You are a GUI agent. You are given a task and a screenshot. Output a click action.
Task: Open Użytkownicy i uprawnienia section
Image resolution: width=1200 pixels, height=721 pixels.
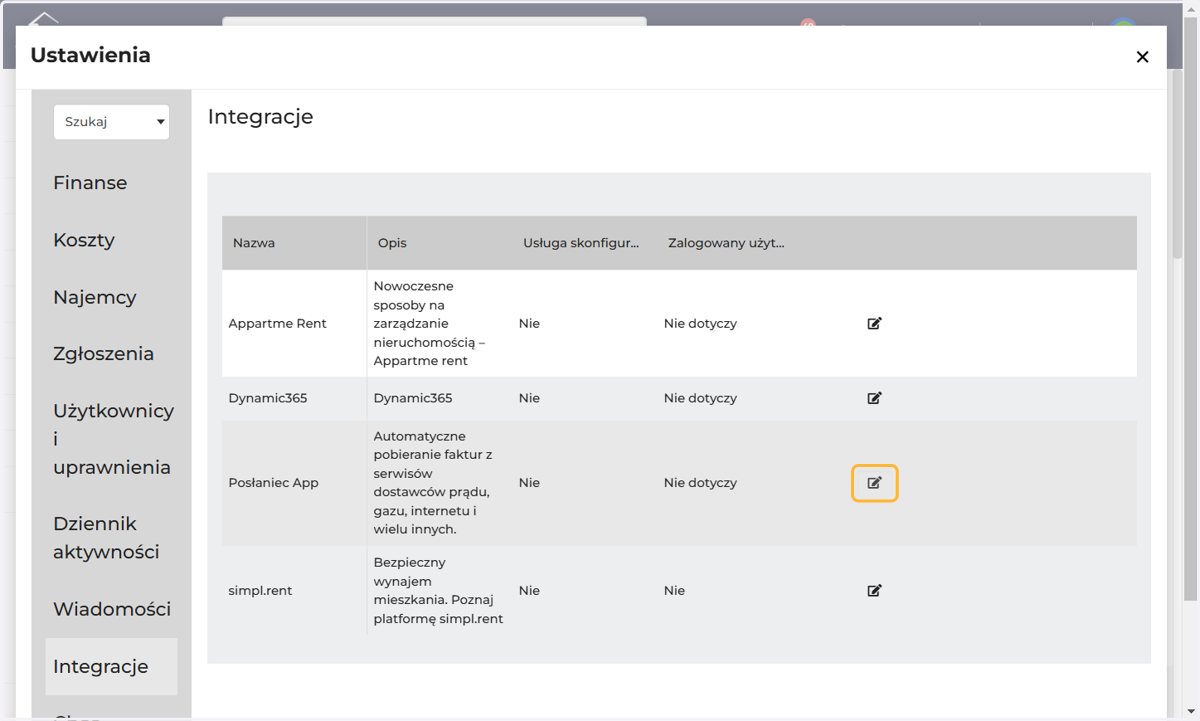coord(113,439)
